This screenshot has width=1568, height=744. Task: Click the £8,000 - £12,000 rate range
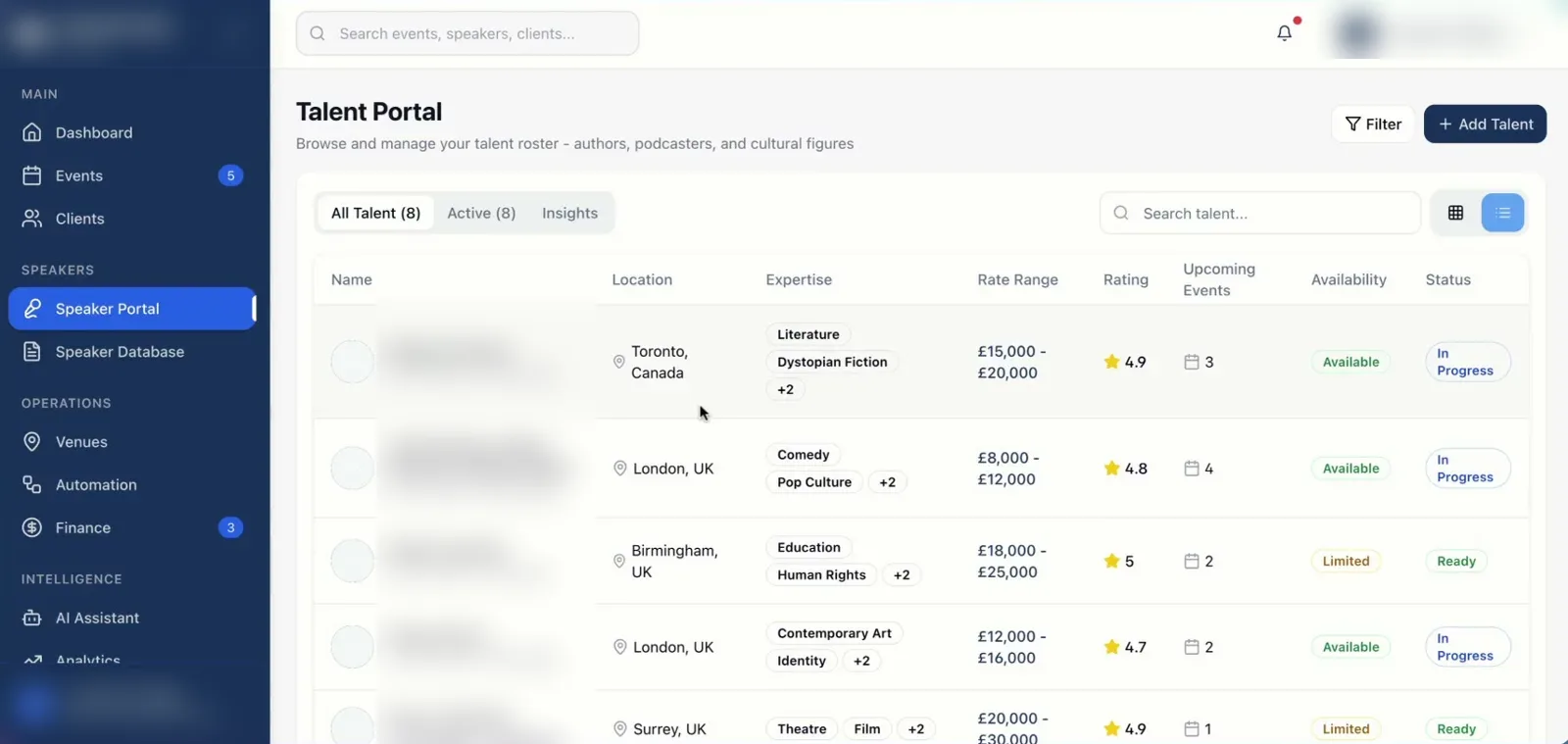(x=1008, y=469)
